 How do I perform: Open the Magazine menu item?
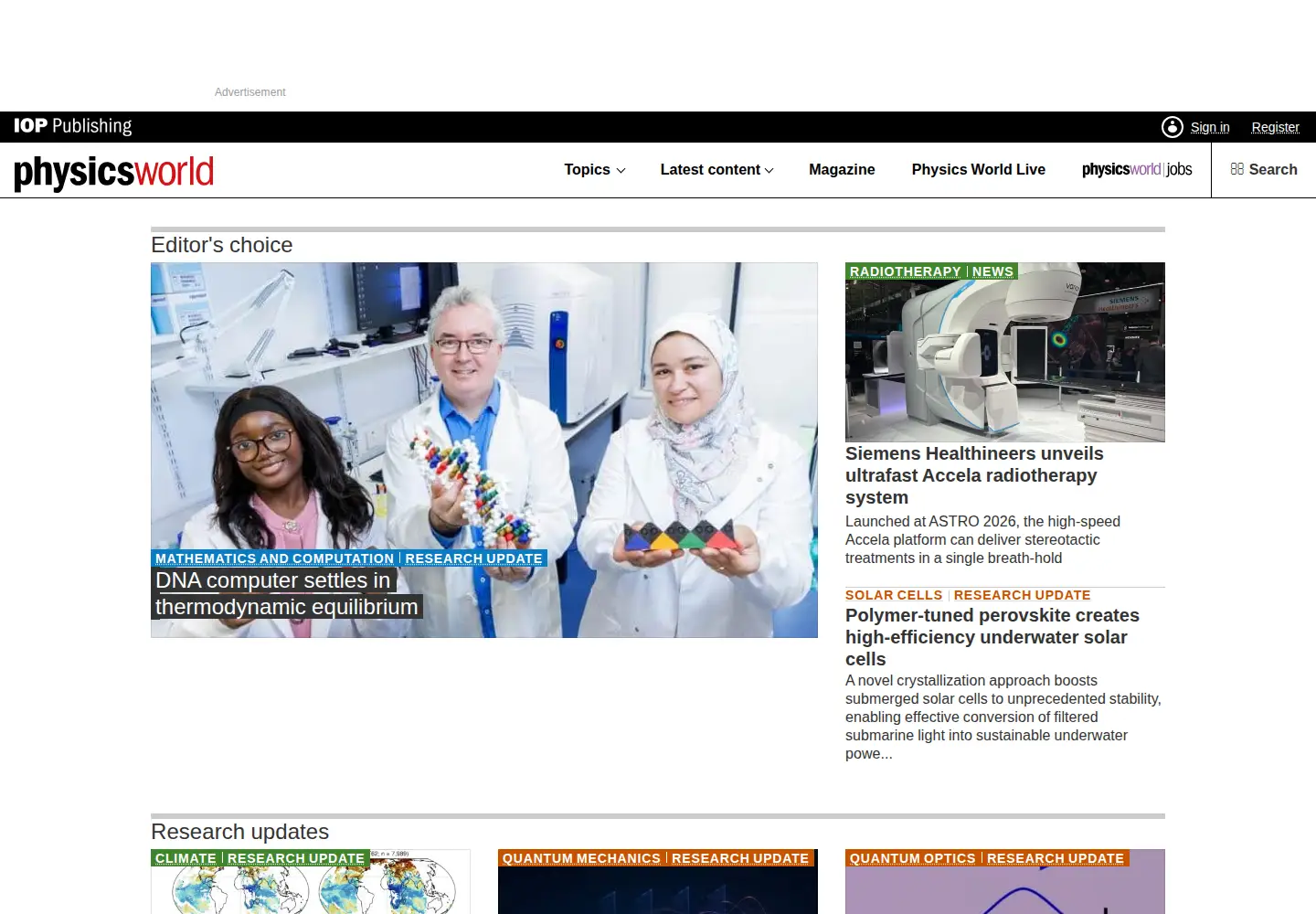[x=842, y=169]
